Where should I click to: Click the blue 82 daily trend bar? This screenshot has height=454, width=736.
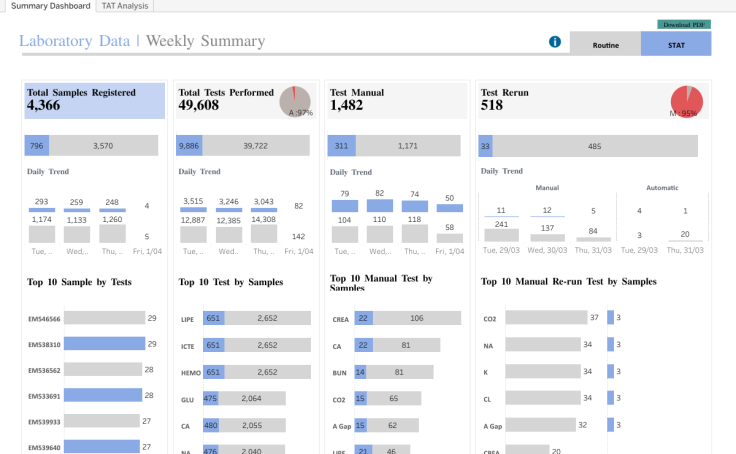click(x=380, y=206)
